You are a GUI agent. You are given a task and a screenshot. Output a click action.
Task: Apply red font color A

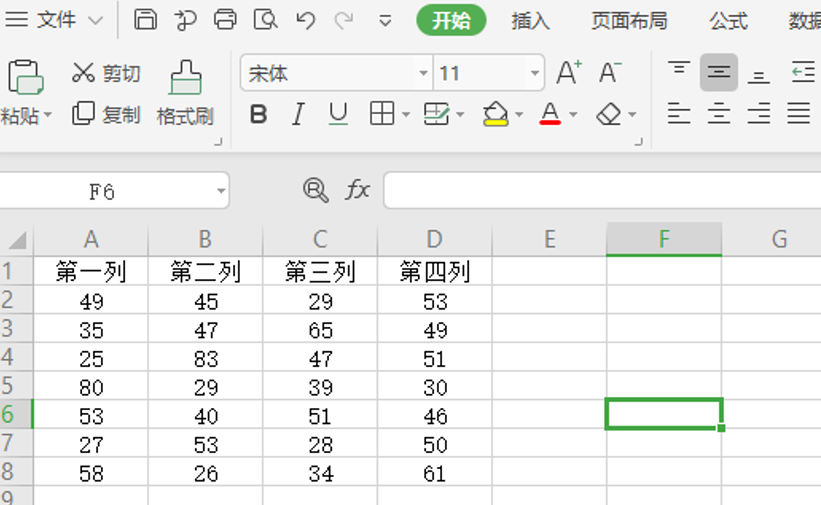pyautogui.click(x=550, y=114)
